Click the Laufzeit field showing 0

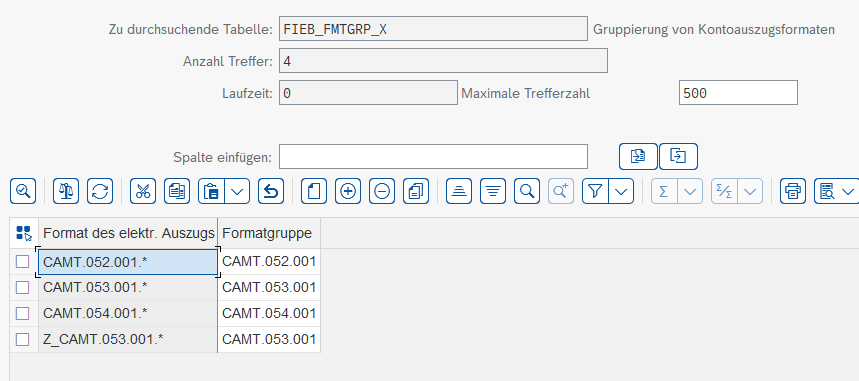[368, 93]
